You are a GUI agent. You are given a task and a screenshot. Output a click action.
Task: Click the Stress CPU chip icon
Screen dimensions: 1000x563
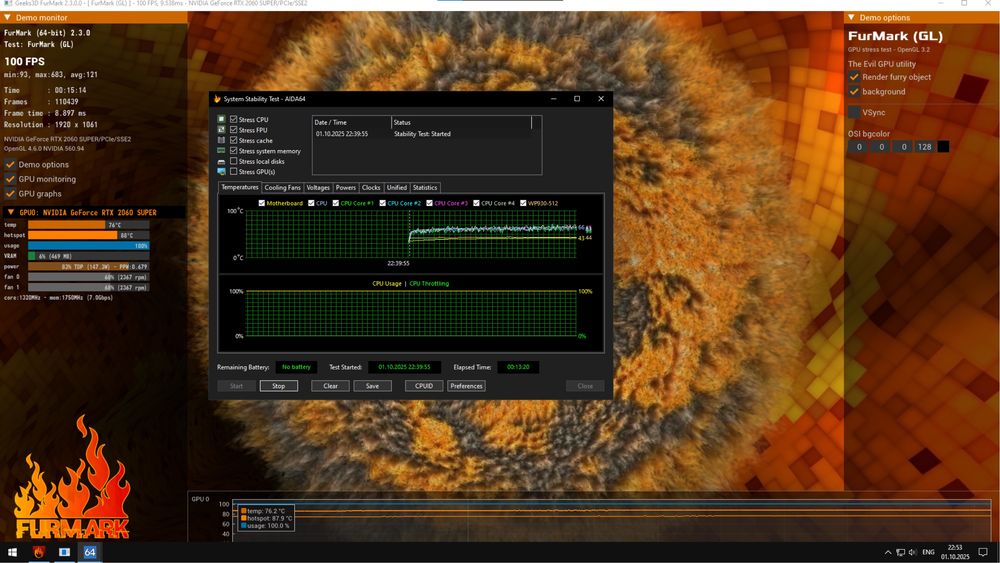pyautogui.click(x=221, y=120)
